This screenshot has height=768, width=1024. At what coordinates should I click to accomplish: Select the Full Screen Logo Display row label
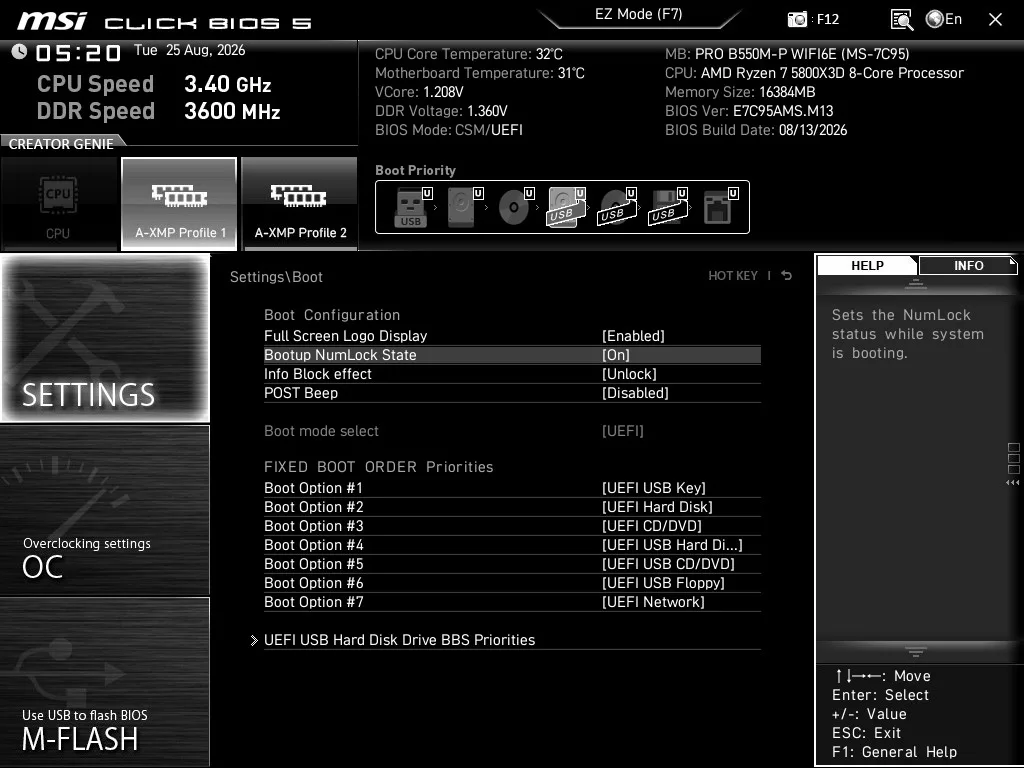coord(345,336)
